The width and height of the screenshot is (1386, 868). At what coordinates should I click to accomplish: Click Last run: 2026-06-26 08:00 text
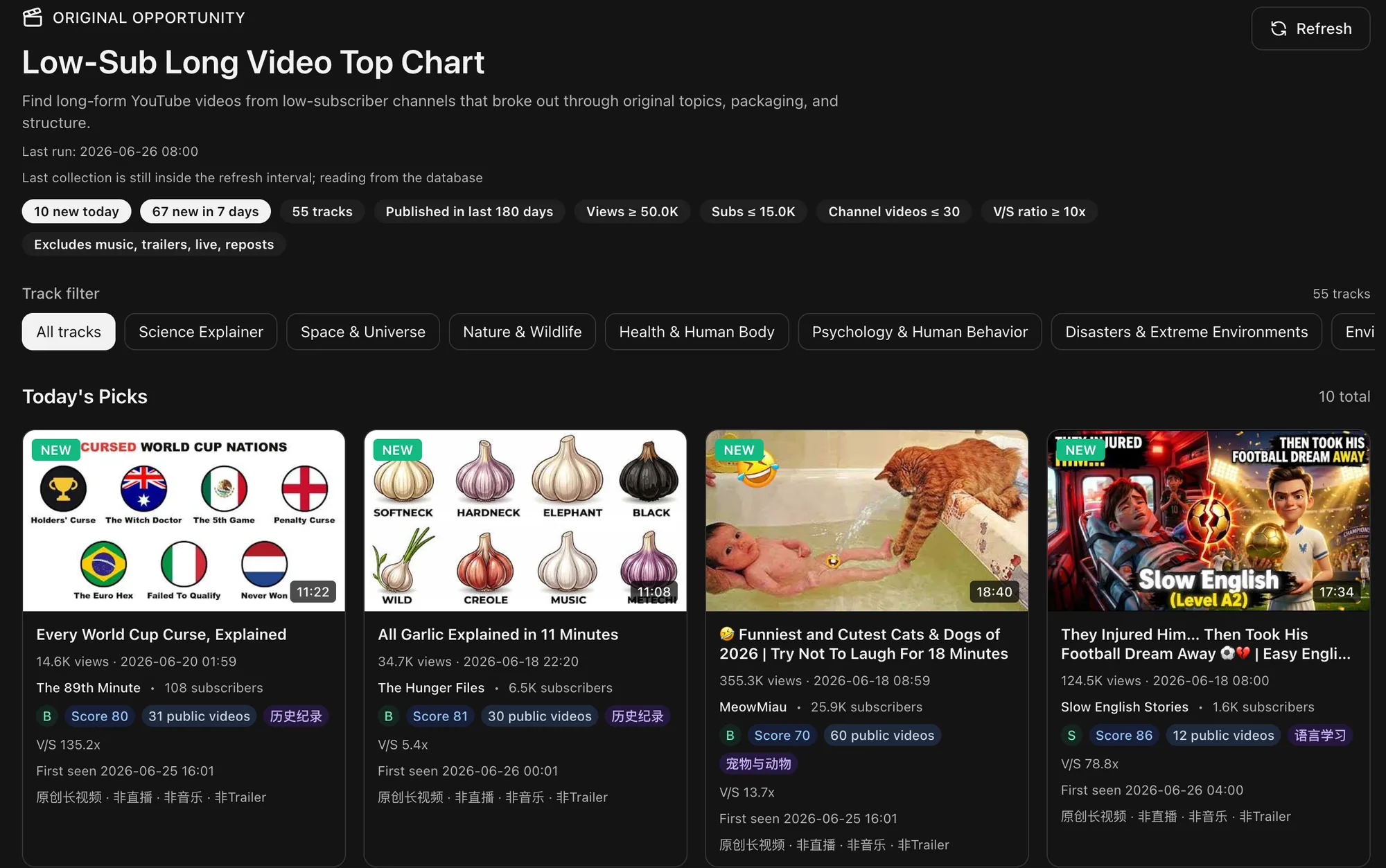[x=110, y=151]
